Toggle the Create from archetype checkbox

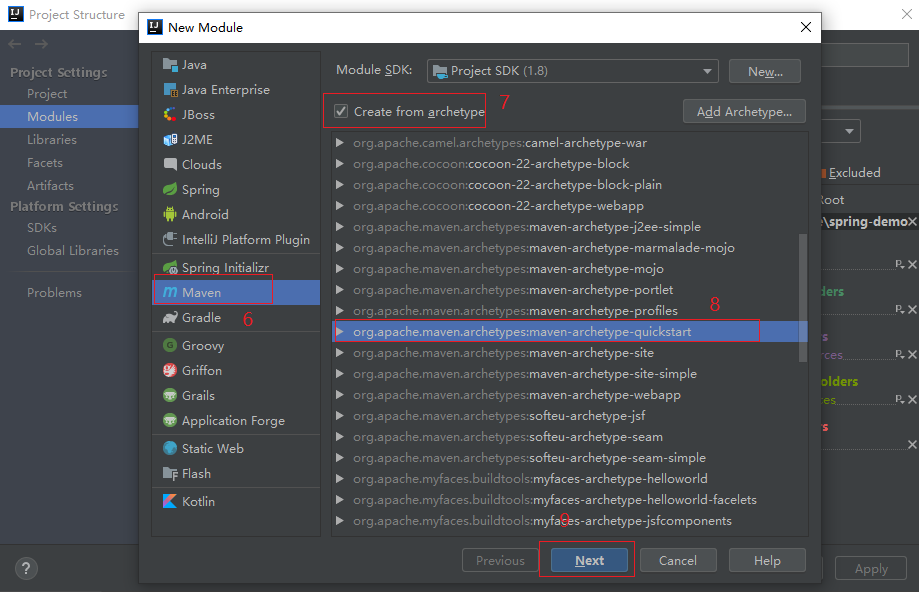point(342,111)
